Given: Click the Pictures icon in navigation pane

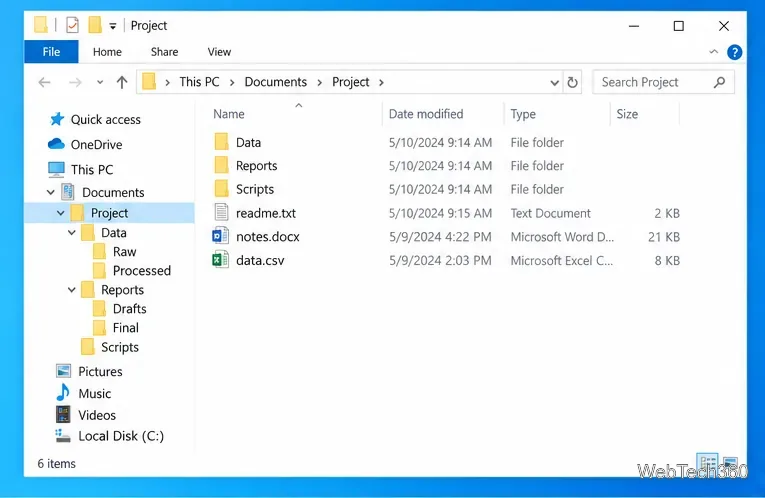Looking at the screenshot, I should coord(63,371).
